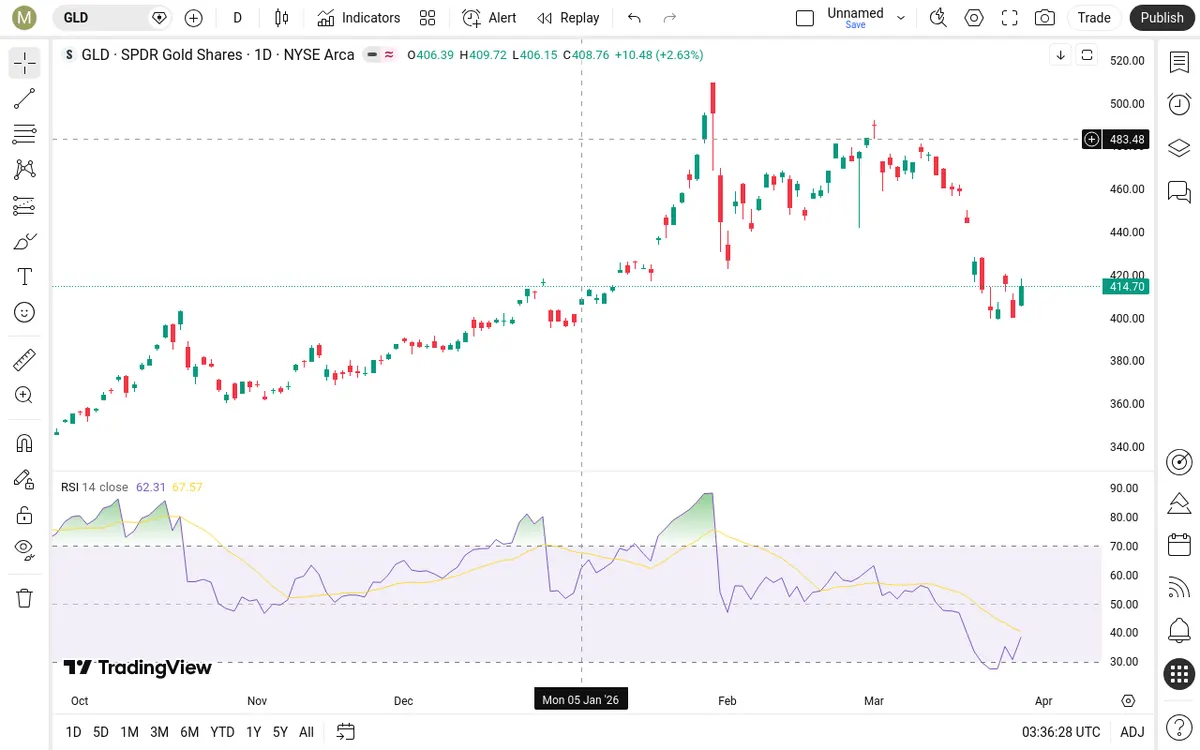This screenshot has width=1200, height=750.
Task: Open the patterns drawing tool
Action: tap(25, 170)
